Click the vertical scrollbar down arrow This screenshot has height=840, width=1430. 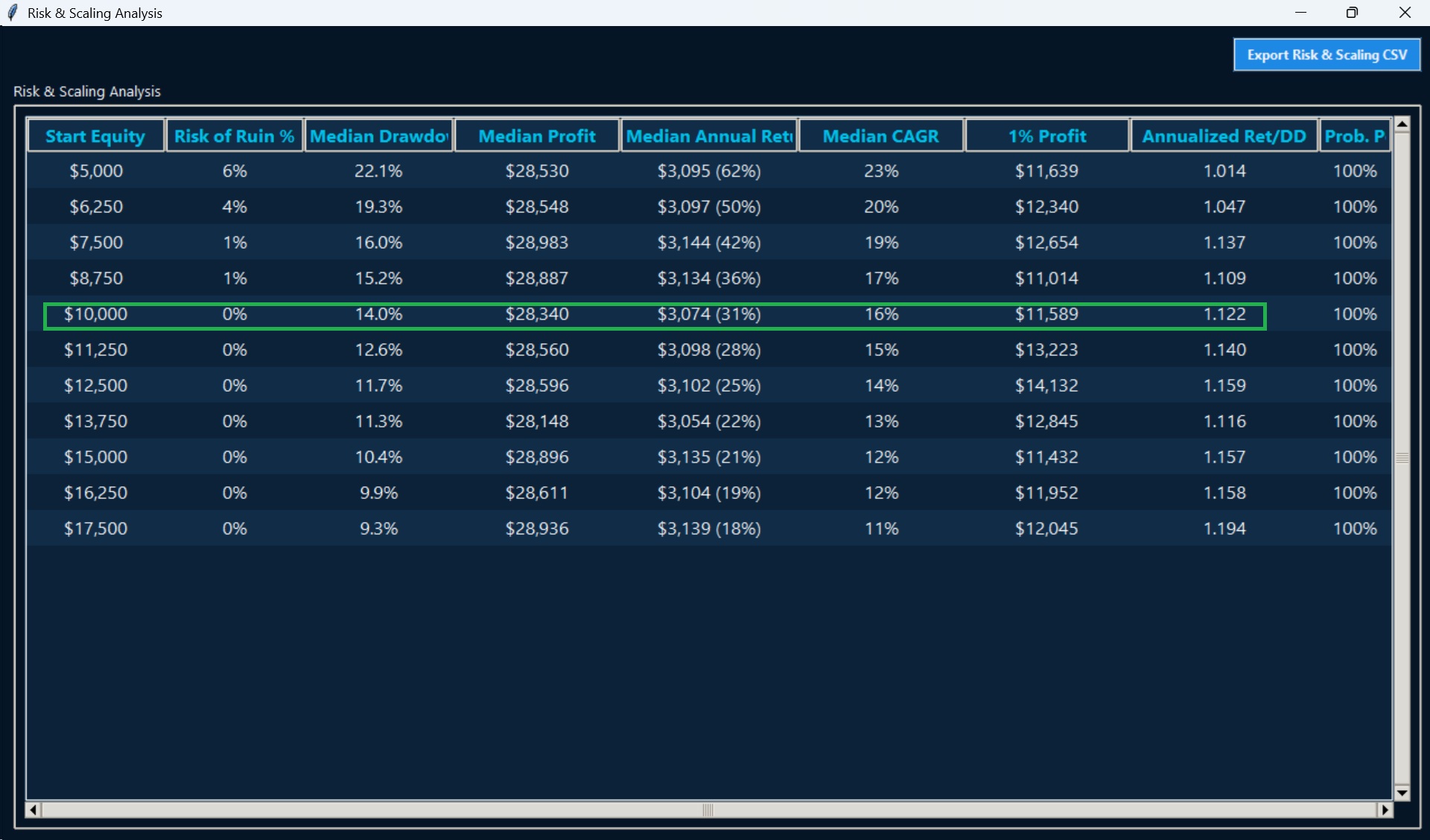tap(1402, 793)
